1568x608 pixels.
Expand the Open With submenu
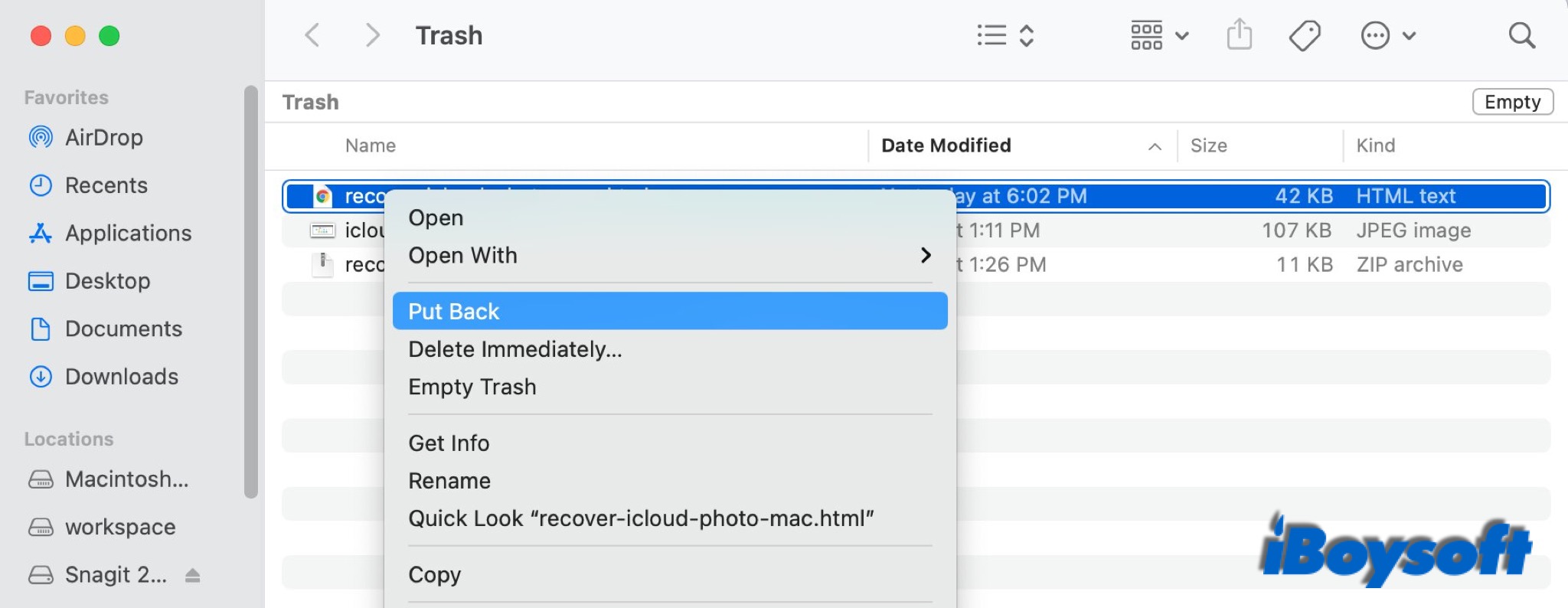(x=669, y=256)
